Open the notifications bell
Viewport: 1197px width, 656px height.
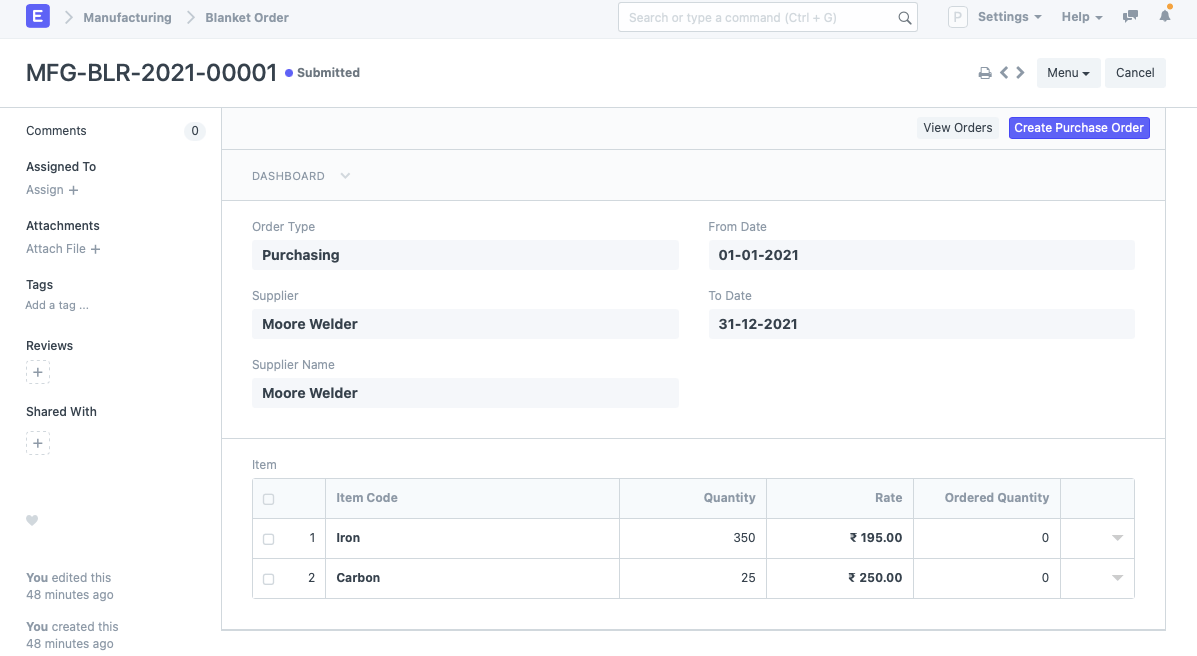click(1165, 17)
